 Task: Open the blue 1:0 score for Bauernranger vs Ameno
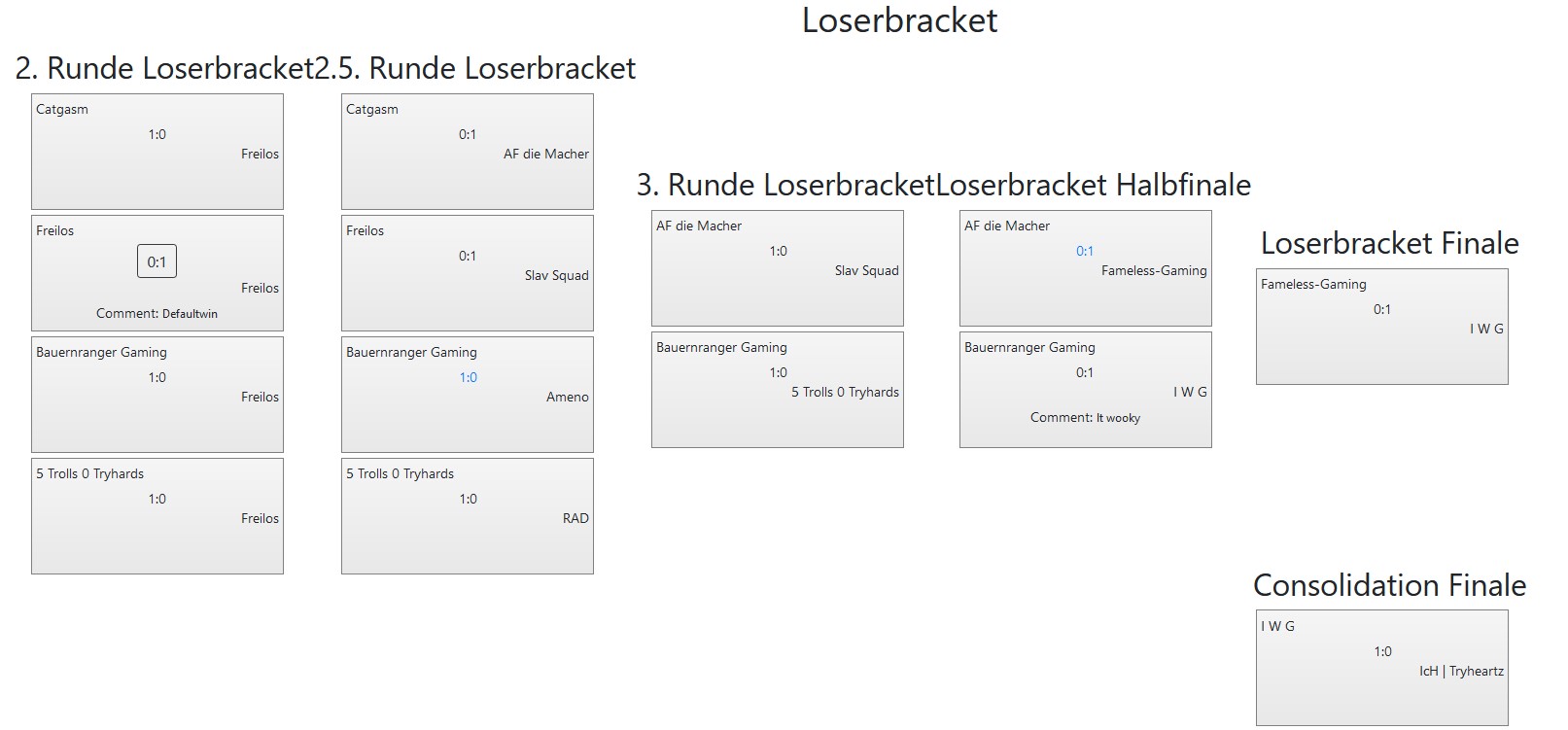(469, 377)
